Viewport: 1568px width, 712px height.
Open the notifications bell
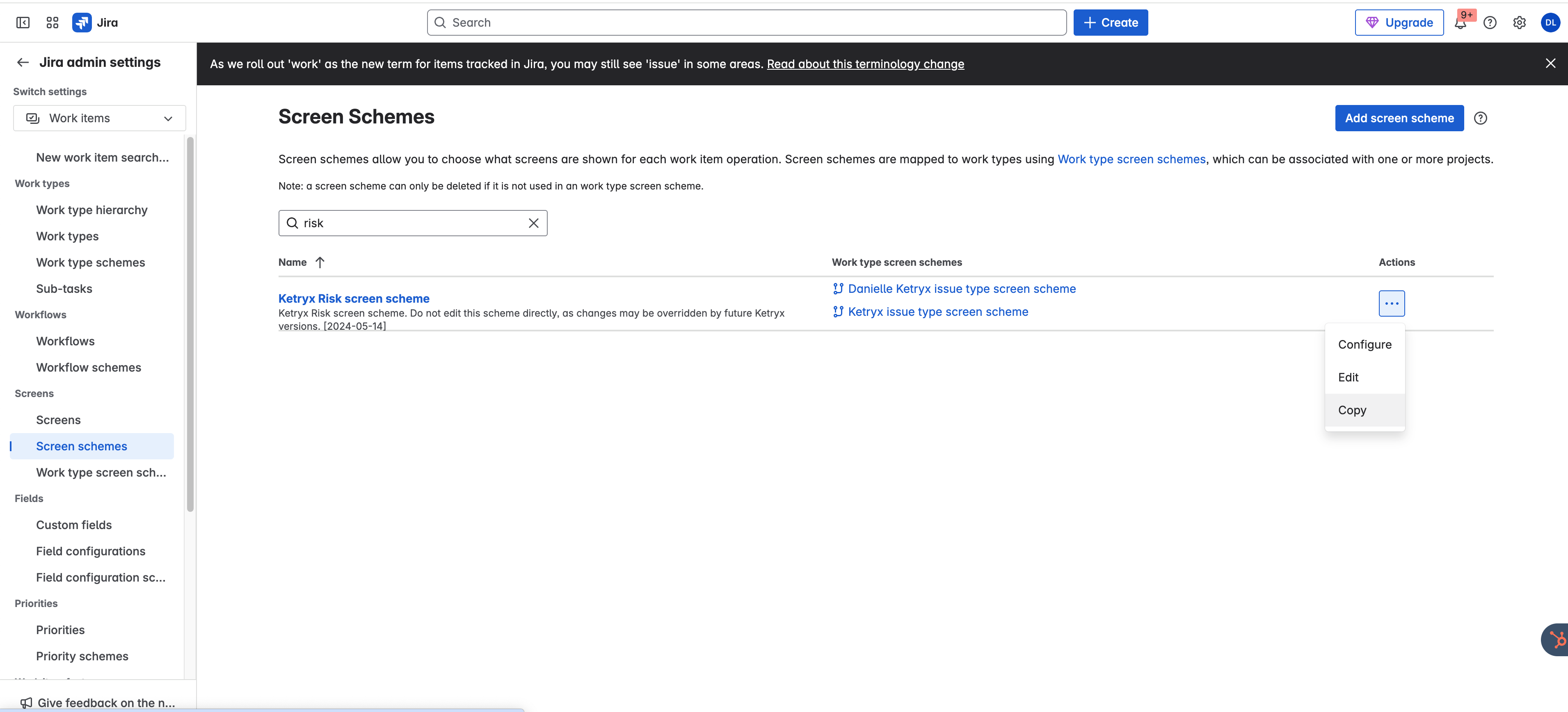coord(1460,23)
